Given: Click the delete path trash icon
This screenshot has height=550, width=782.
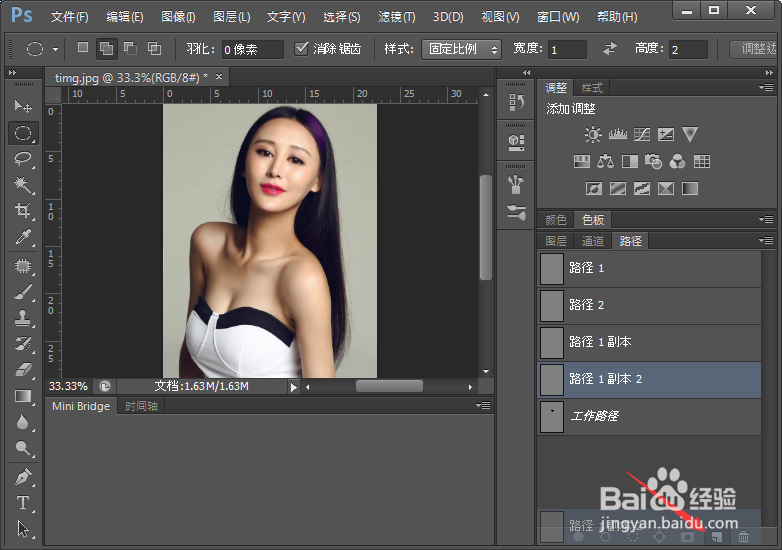Looking at the screenshot, I should (743, 537).
